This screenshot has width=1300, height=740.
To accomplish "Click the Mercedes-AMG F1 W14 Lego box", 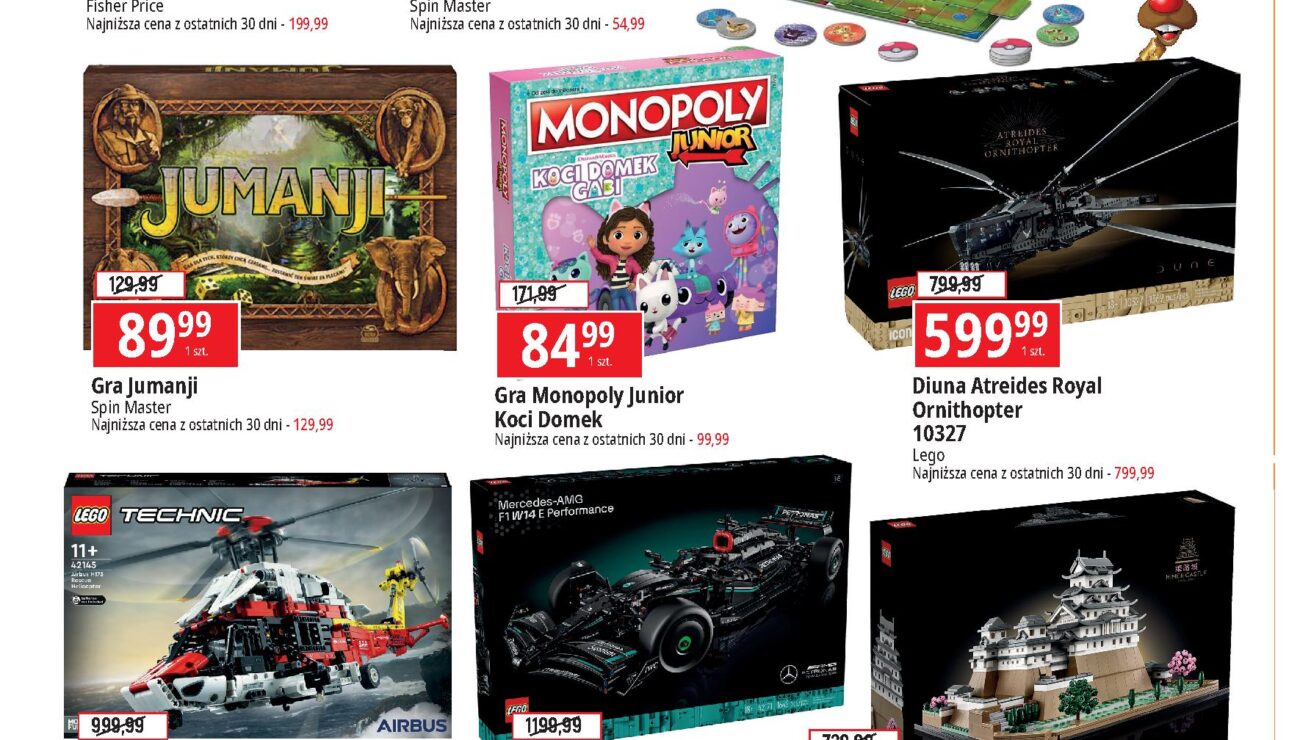I will (660, 598).
